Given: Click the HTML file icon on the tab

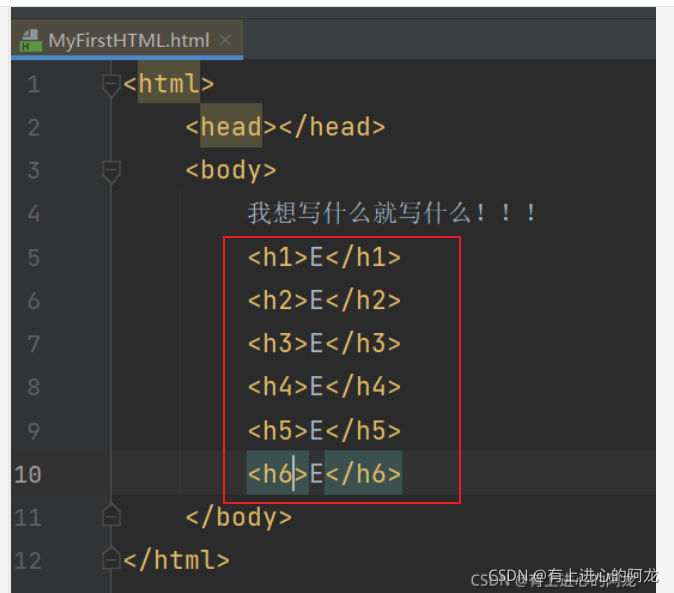Looking at the screenshot, I should click(x=31, y=41).
